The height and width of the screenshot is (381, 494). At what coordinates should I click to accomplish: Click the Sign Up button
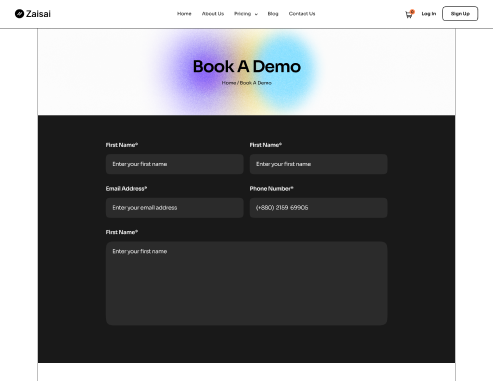click(x=460, y=14)
